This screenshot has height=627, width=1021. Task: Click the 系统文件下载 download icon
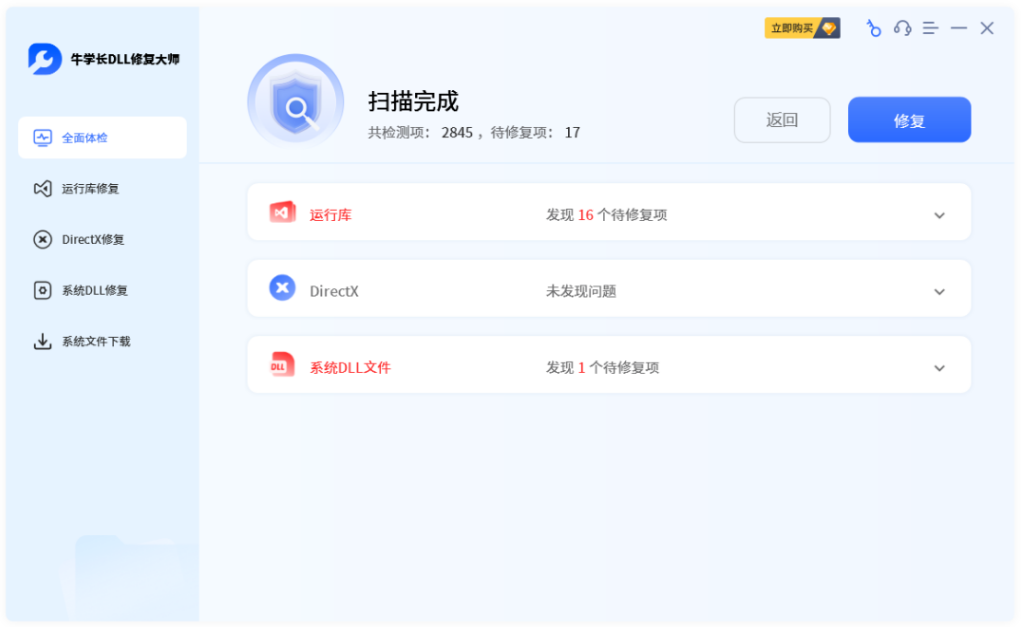coord(41,341)
